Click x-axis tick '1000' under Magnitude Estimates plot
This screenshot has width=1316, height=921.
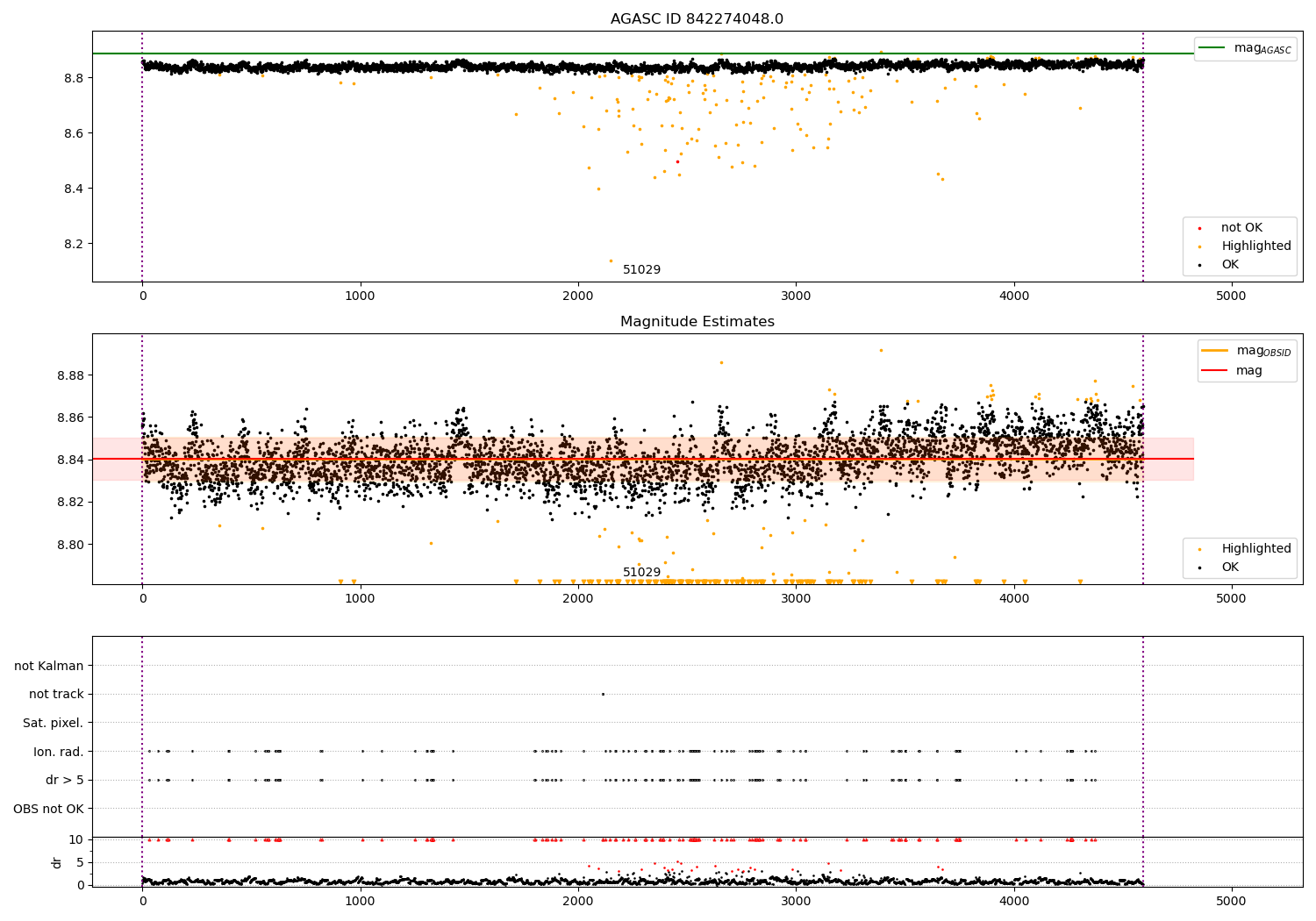point(360,599)
